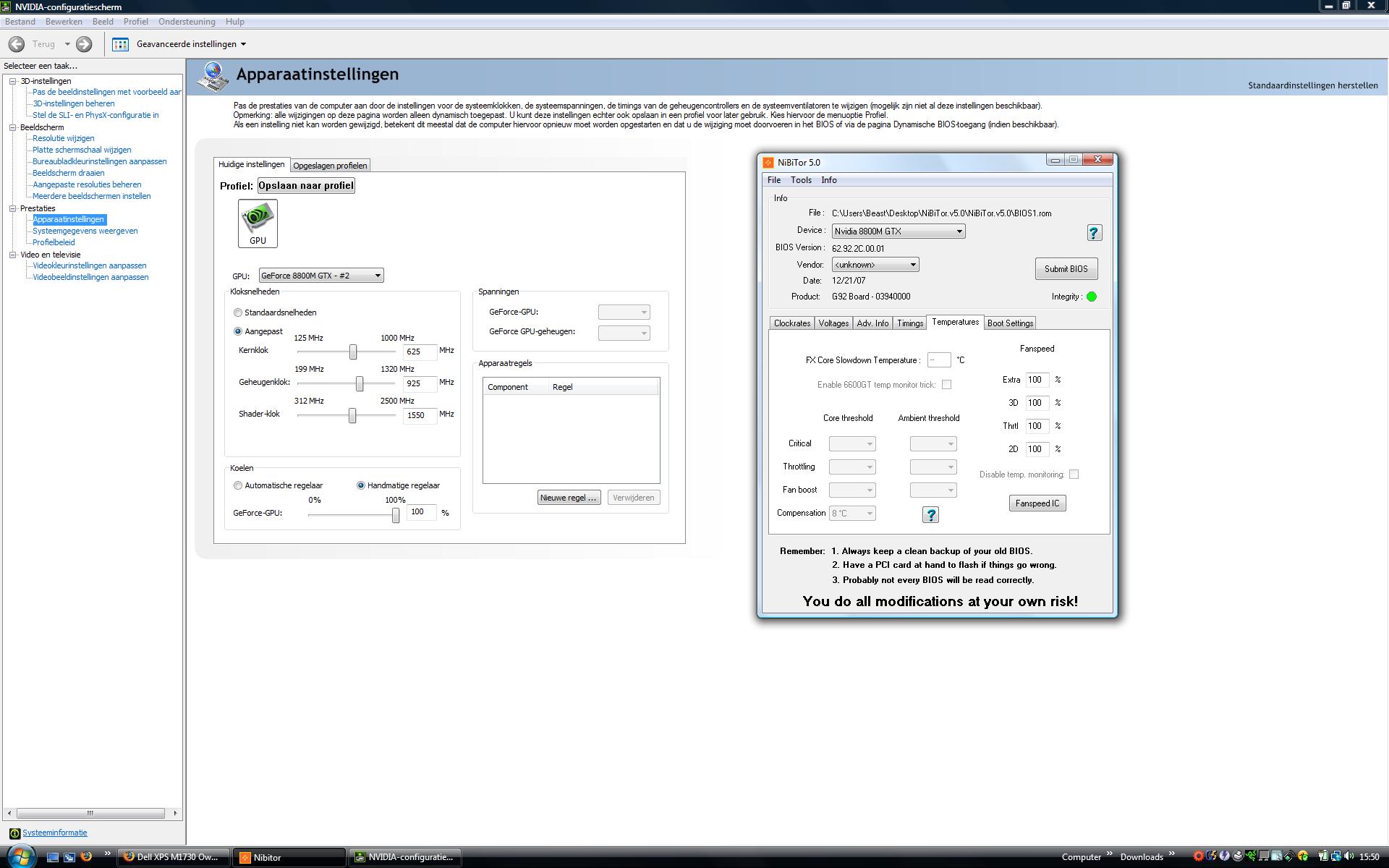The height and width of the screenshot is (868, 1389).
Task: Click the Geavanceerde instellingen view grid icon
Action: [120, 44]
